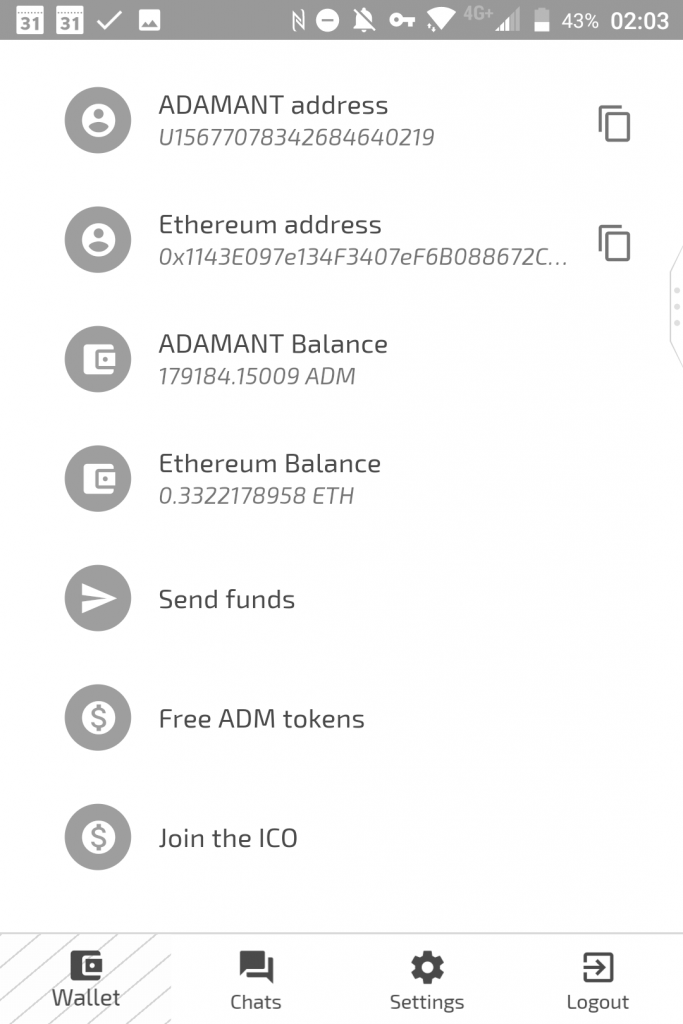Open the Join the ICO link

228,838
